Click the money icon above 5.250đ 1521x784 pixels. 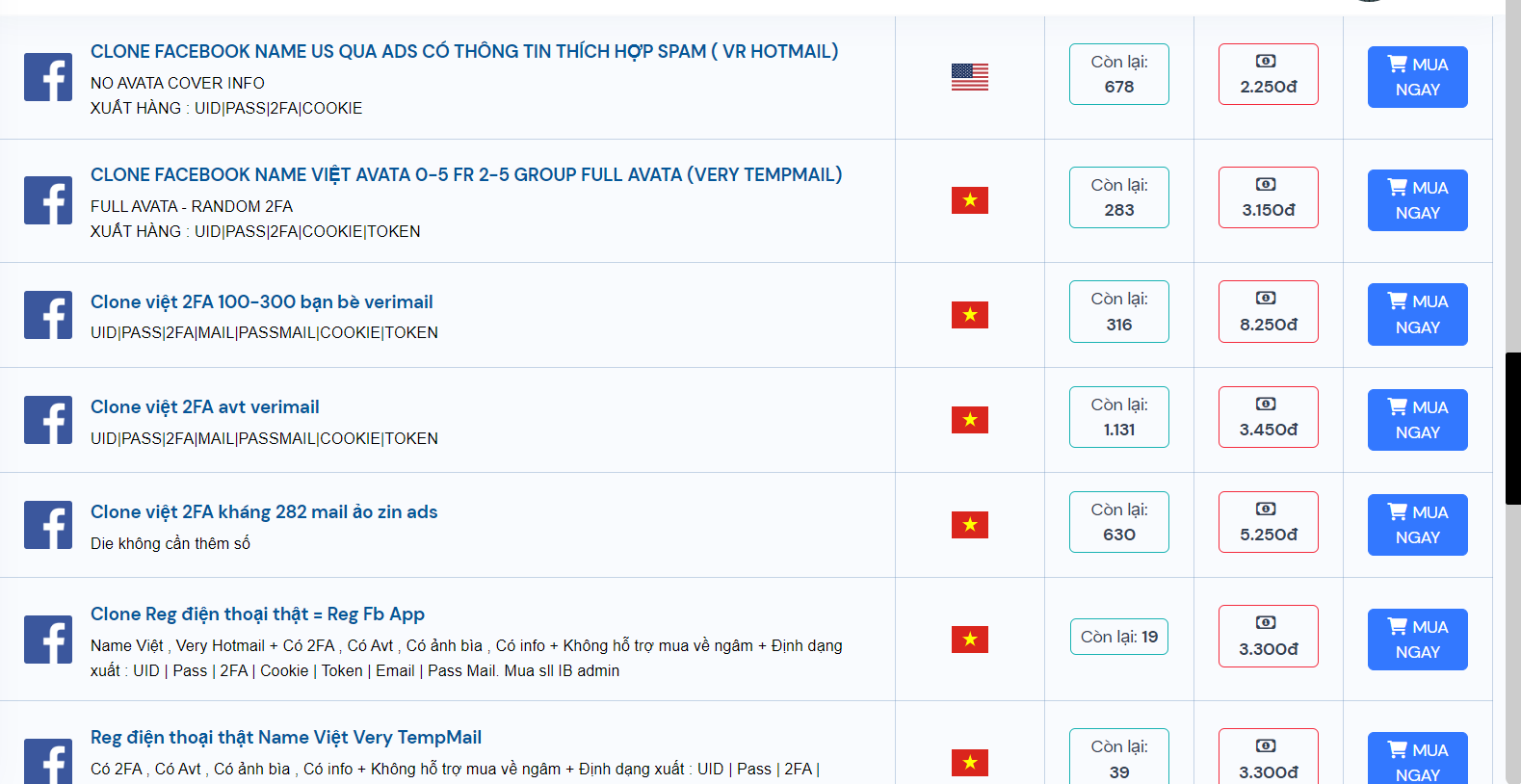tap(1267, 509)
